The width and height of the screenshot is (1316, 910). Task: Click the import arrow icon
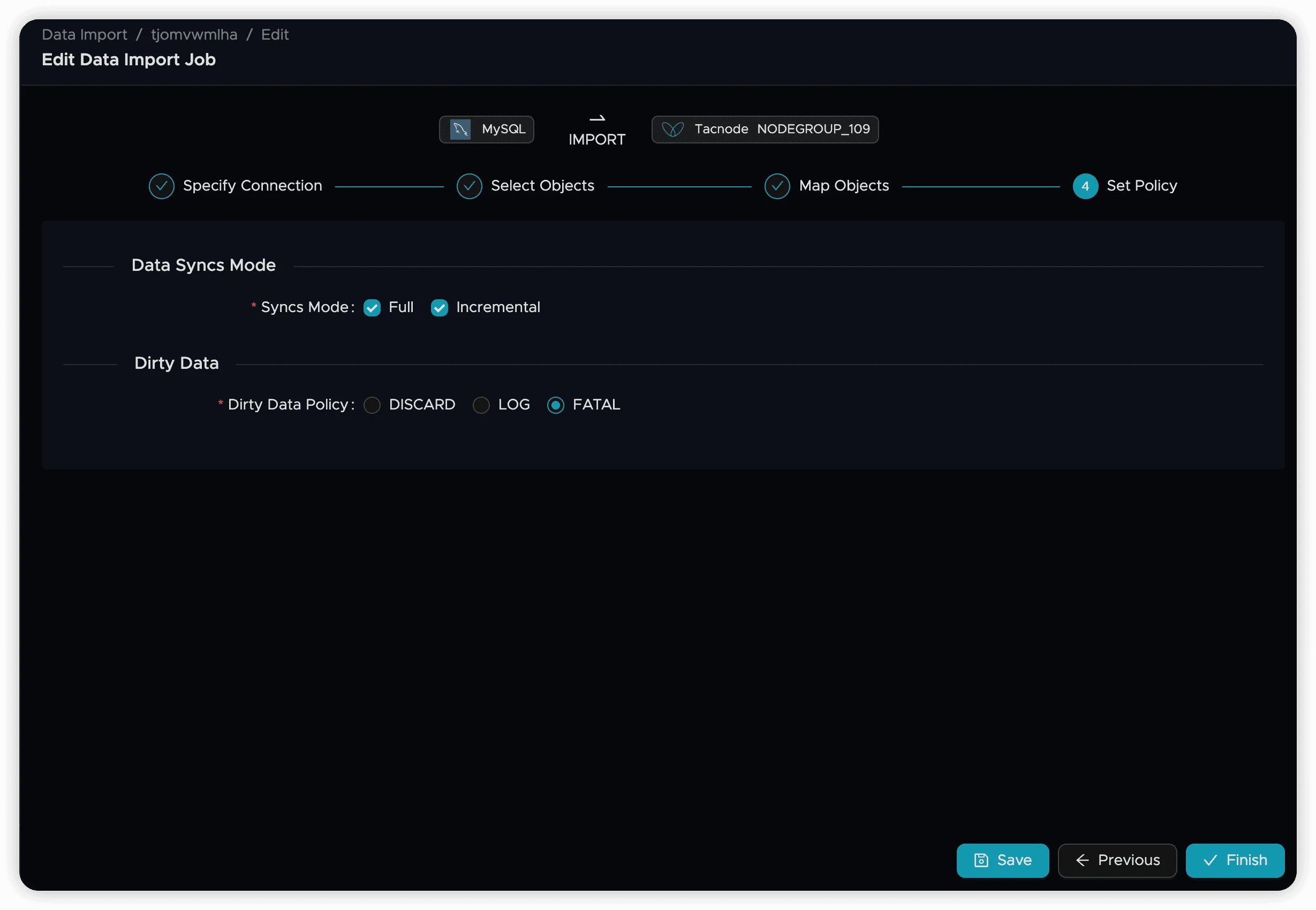point(596,119)
